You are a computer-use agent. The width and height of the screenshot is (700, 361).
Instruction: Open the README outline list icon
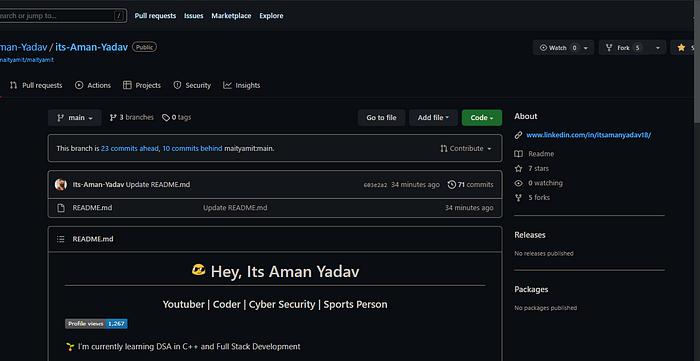coord(61,239)
